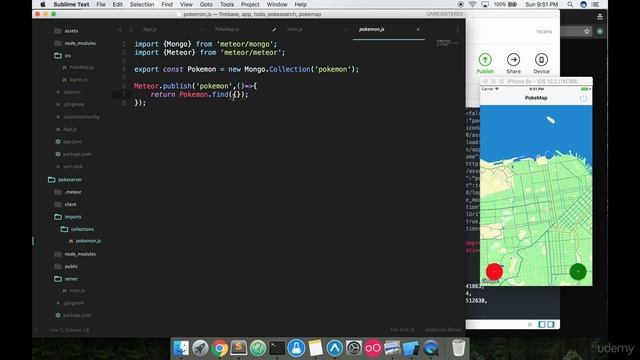Viewport: 640px width, 360px height.
Task: Click the clock in menu bar
Action: coord(541,4)
